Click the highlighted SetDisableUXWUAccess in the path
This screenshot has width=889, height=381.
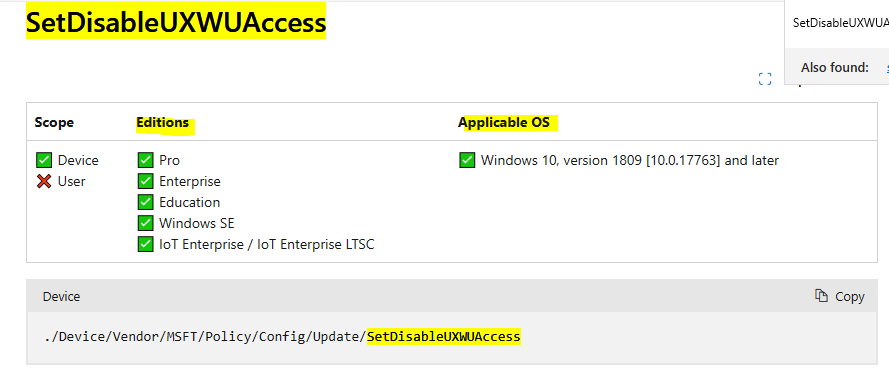444,337
